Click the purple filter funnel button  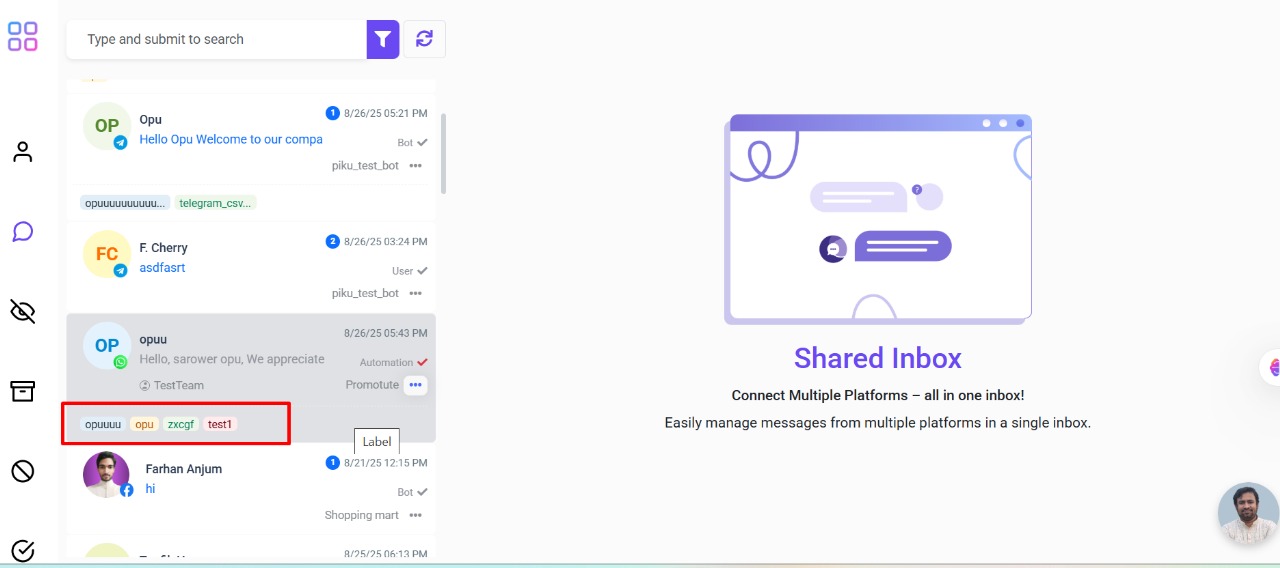[383, 39]
